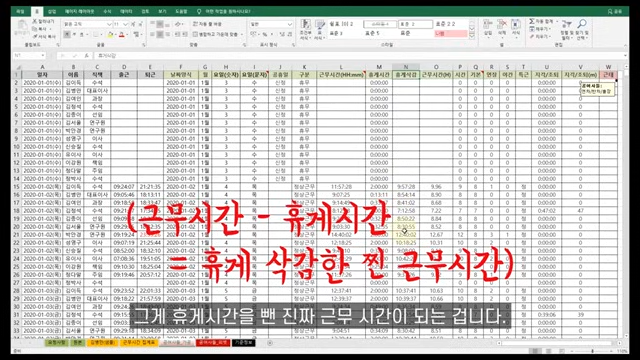Click the decrease indent icon
This screenshot has height=360, width=640.
[177, 35]
